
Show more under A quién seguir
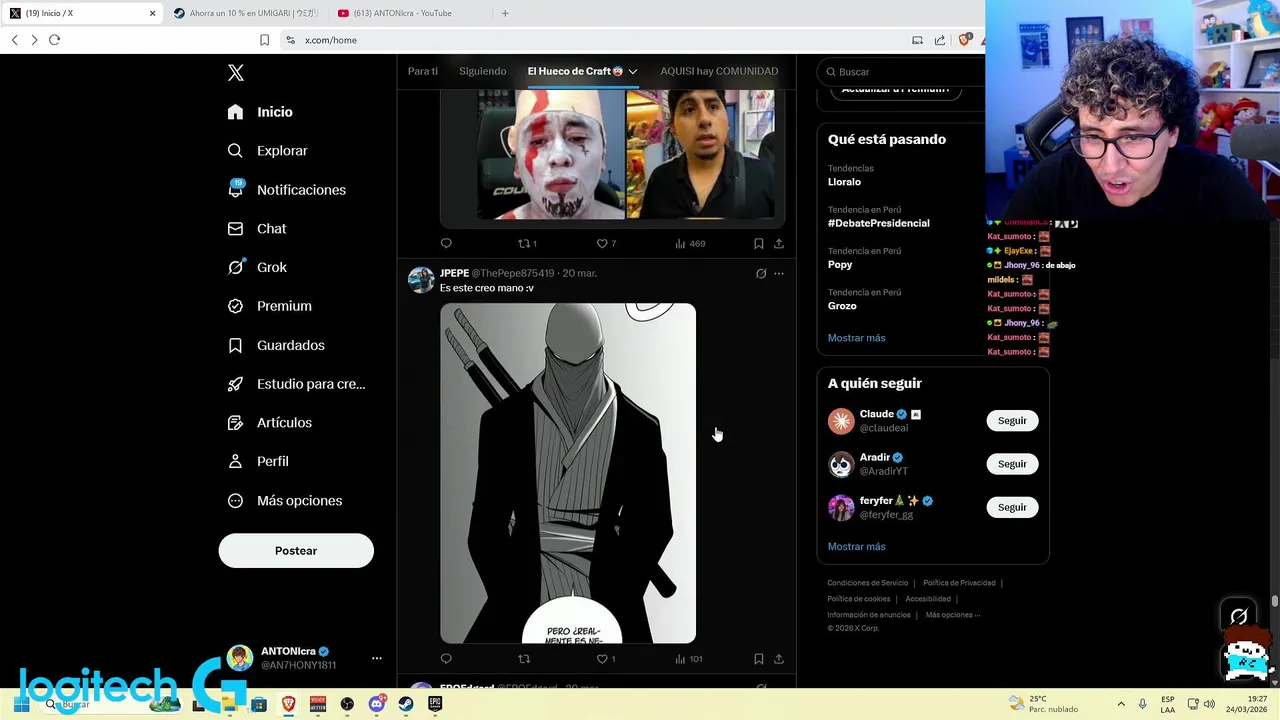tap(857, 547)
